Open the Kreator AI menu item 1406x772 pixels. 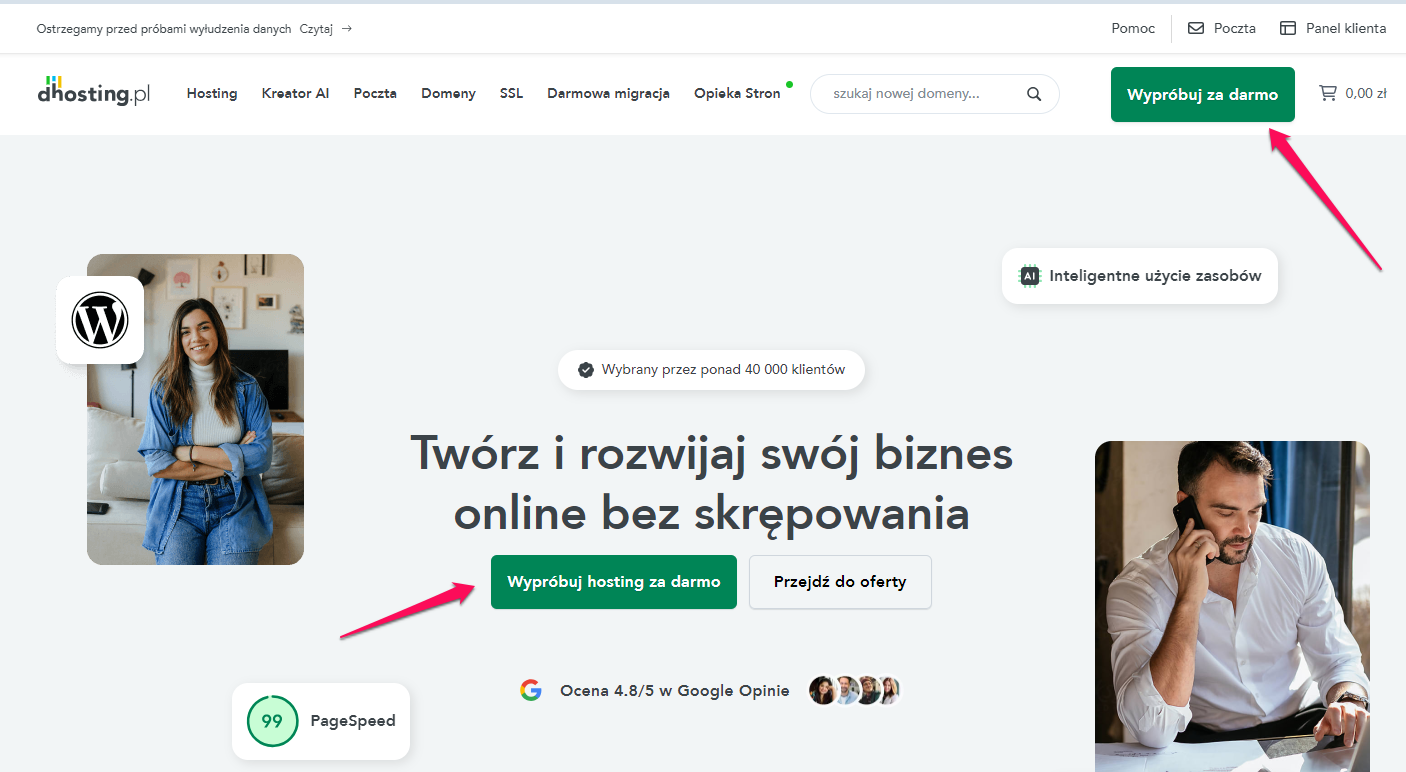[295, 93]
